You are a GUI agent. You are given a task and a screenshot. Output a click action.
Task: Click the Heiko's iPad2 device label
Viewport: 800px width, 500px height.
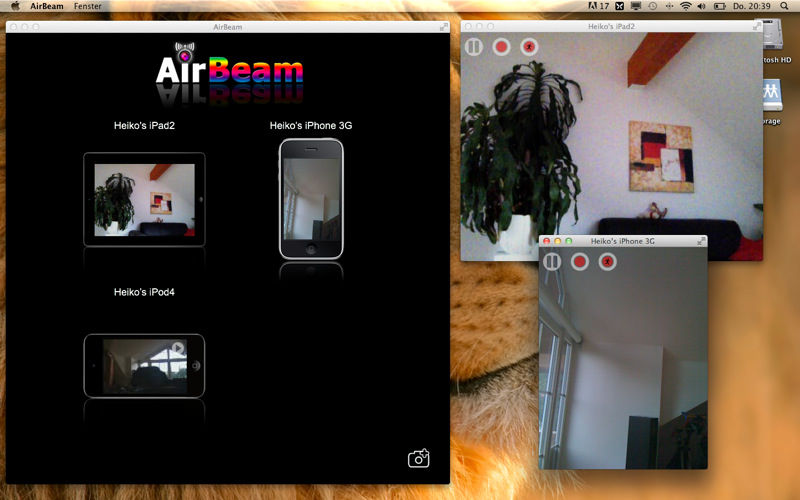coord(144,126)
